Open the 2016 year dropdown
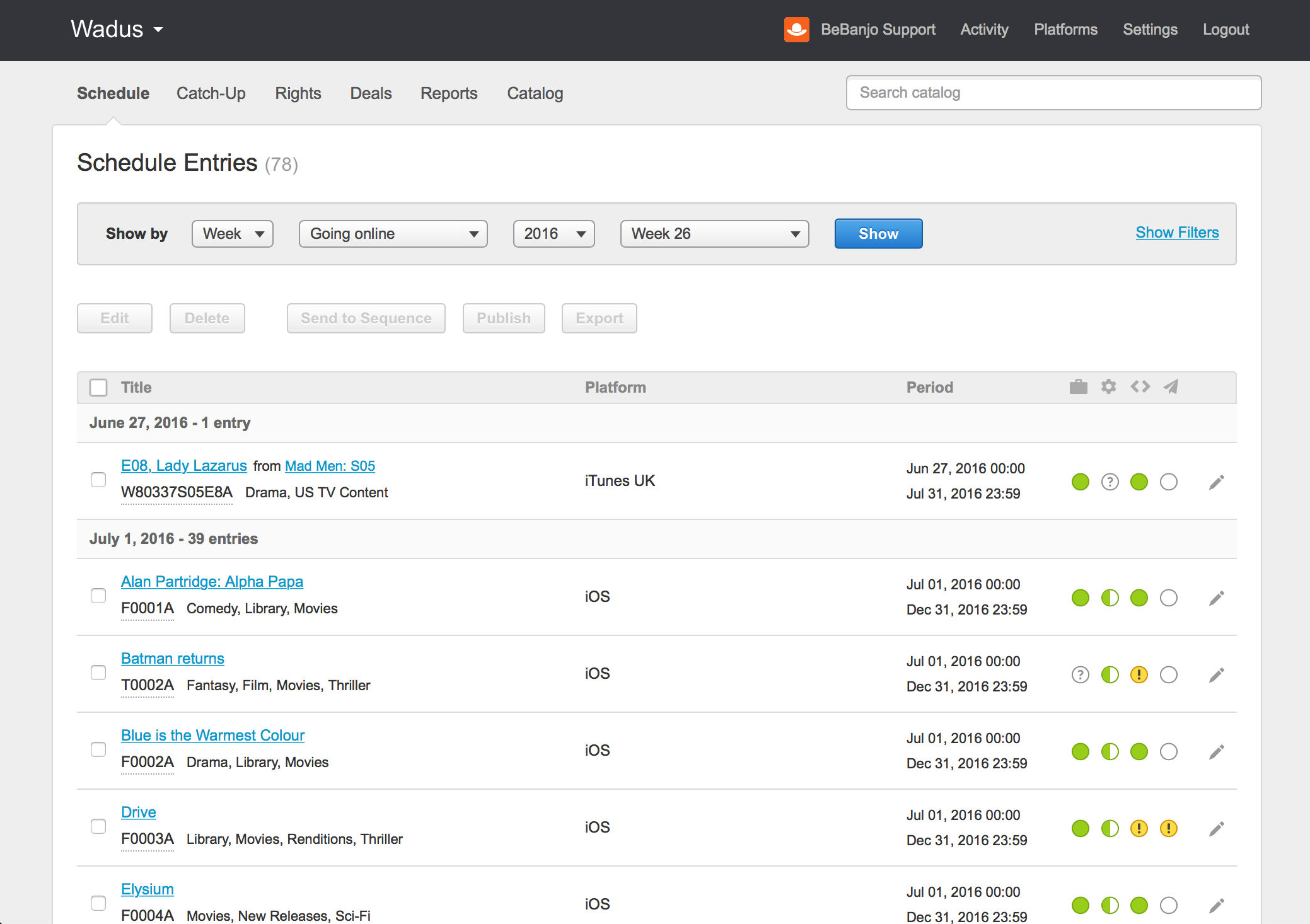Screen dimensions: 1310x924 point(554,234)
